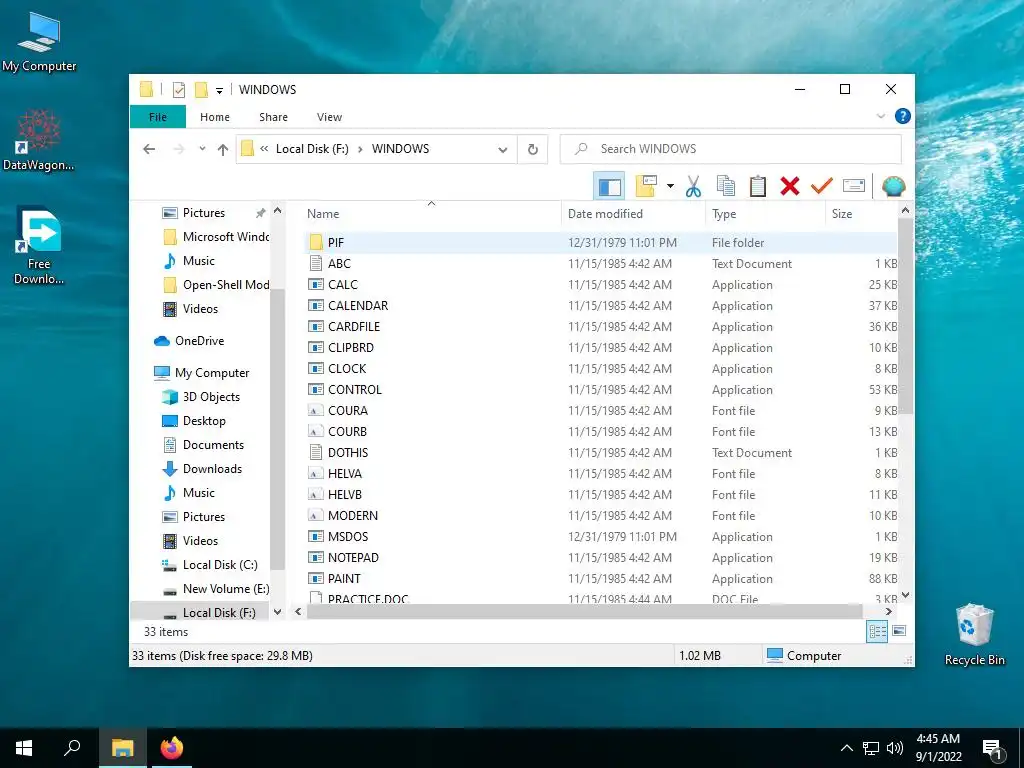
Task: Select the PIF folder
Action: tap(601, 242)
